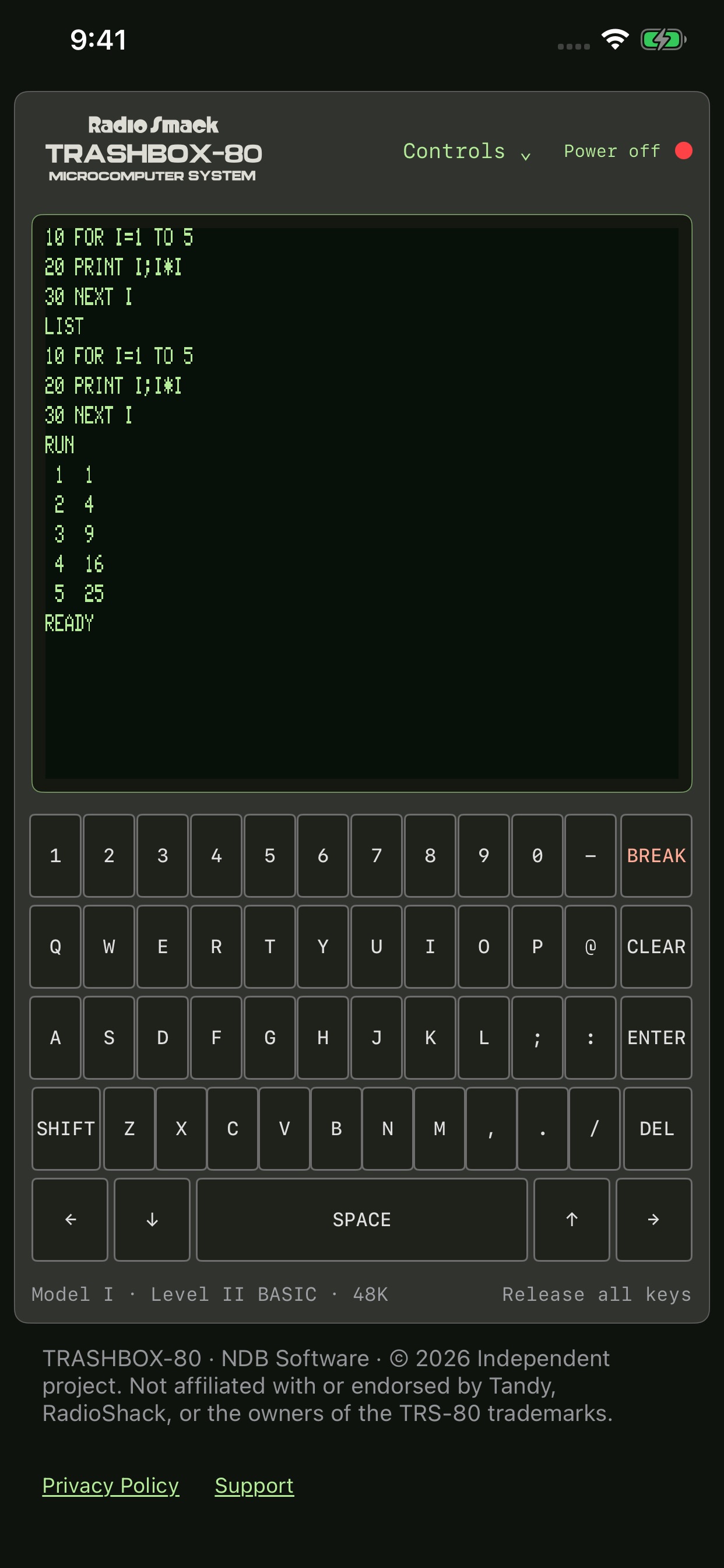The image size is (724, 1568).
Task: Tap the CLEAR key
Action: pos(656,947)
